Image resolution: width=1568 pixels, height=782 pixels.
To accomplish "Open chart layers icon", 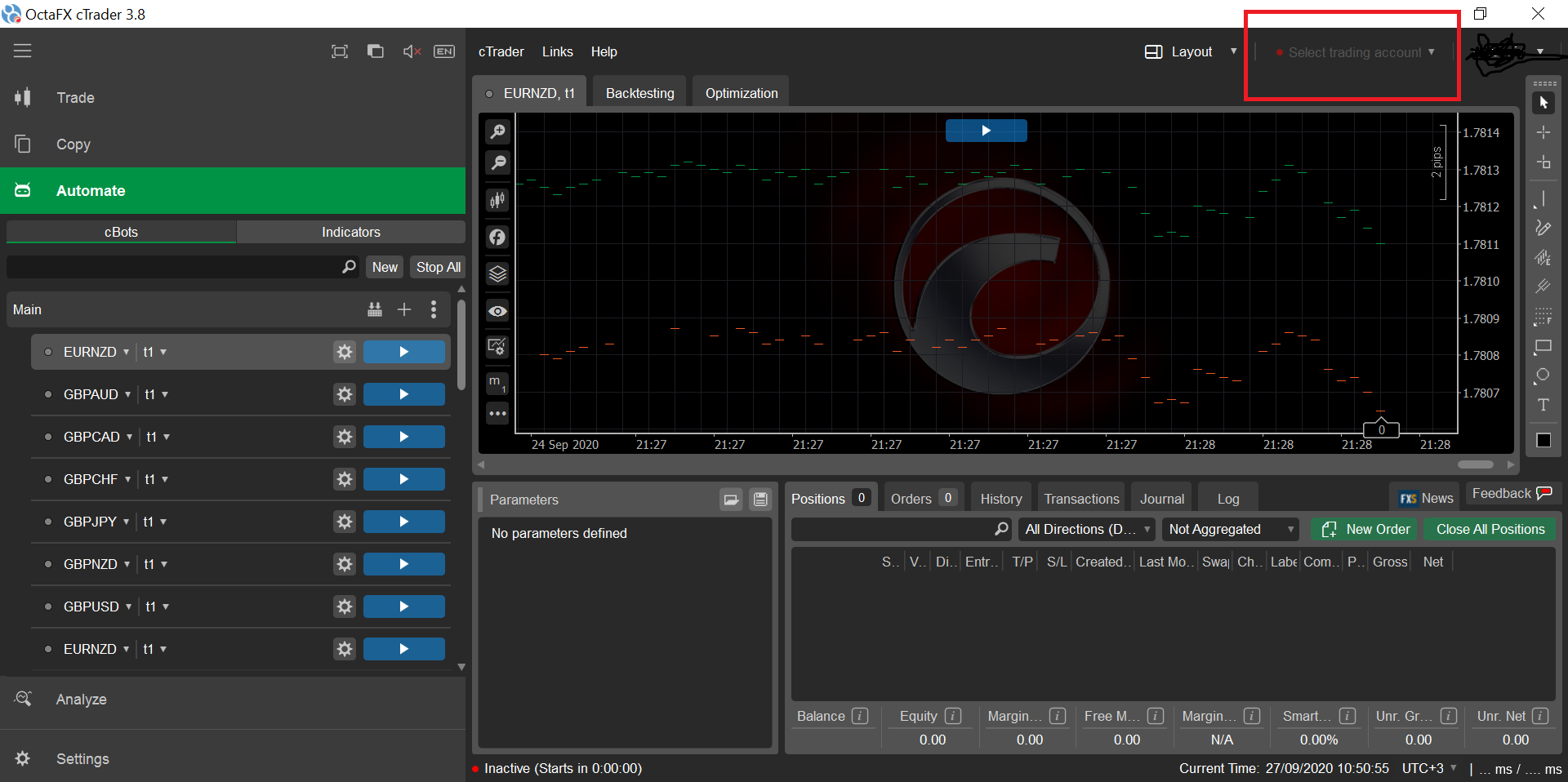I will tap(497, 274).
